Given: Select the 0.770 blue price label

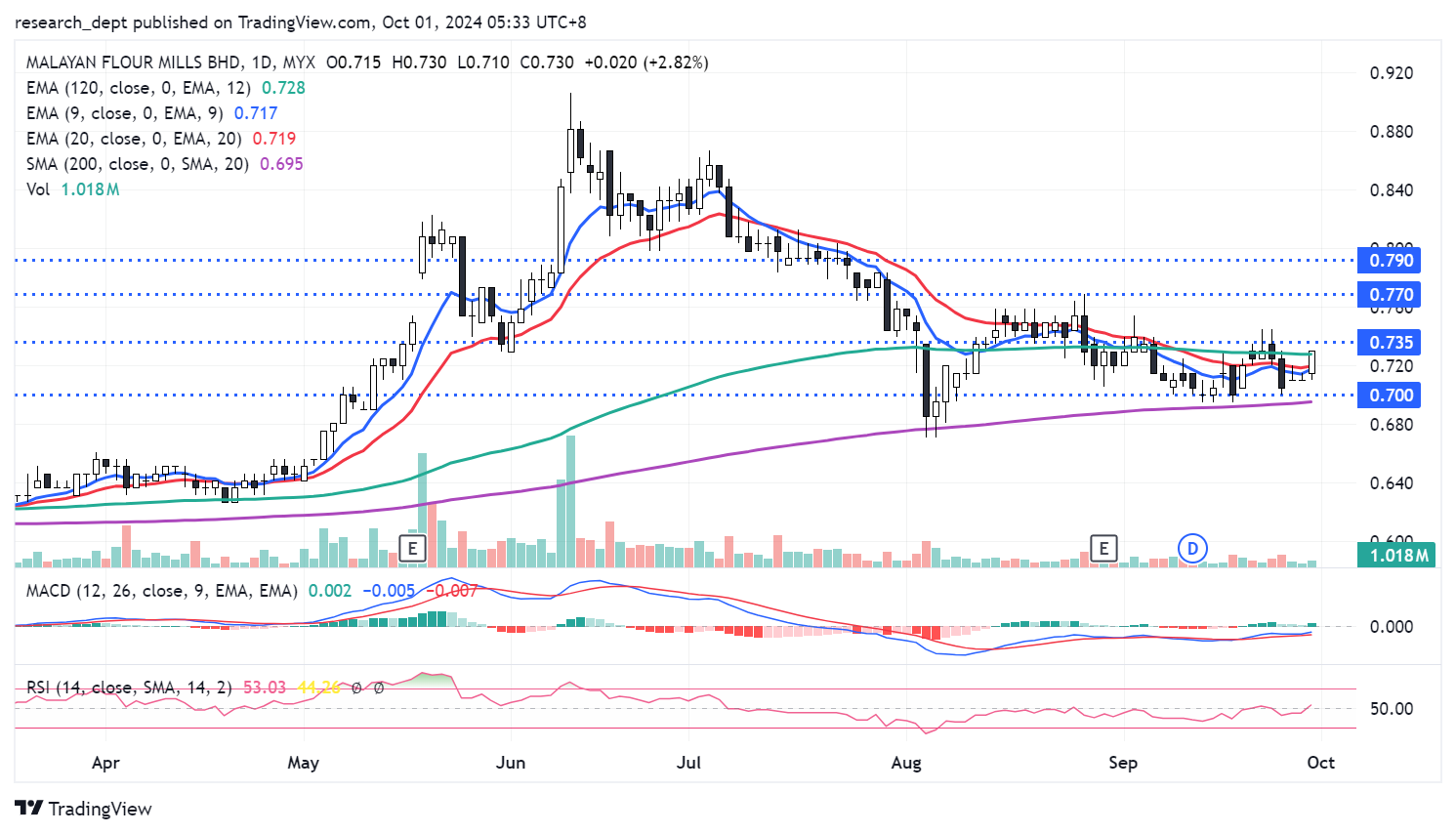Looking at the screenshot, I should (1391, 295).
